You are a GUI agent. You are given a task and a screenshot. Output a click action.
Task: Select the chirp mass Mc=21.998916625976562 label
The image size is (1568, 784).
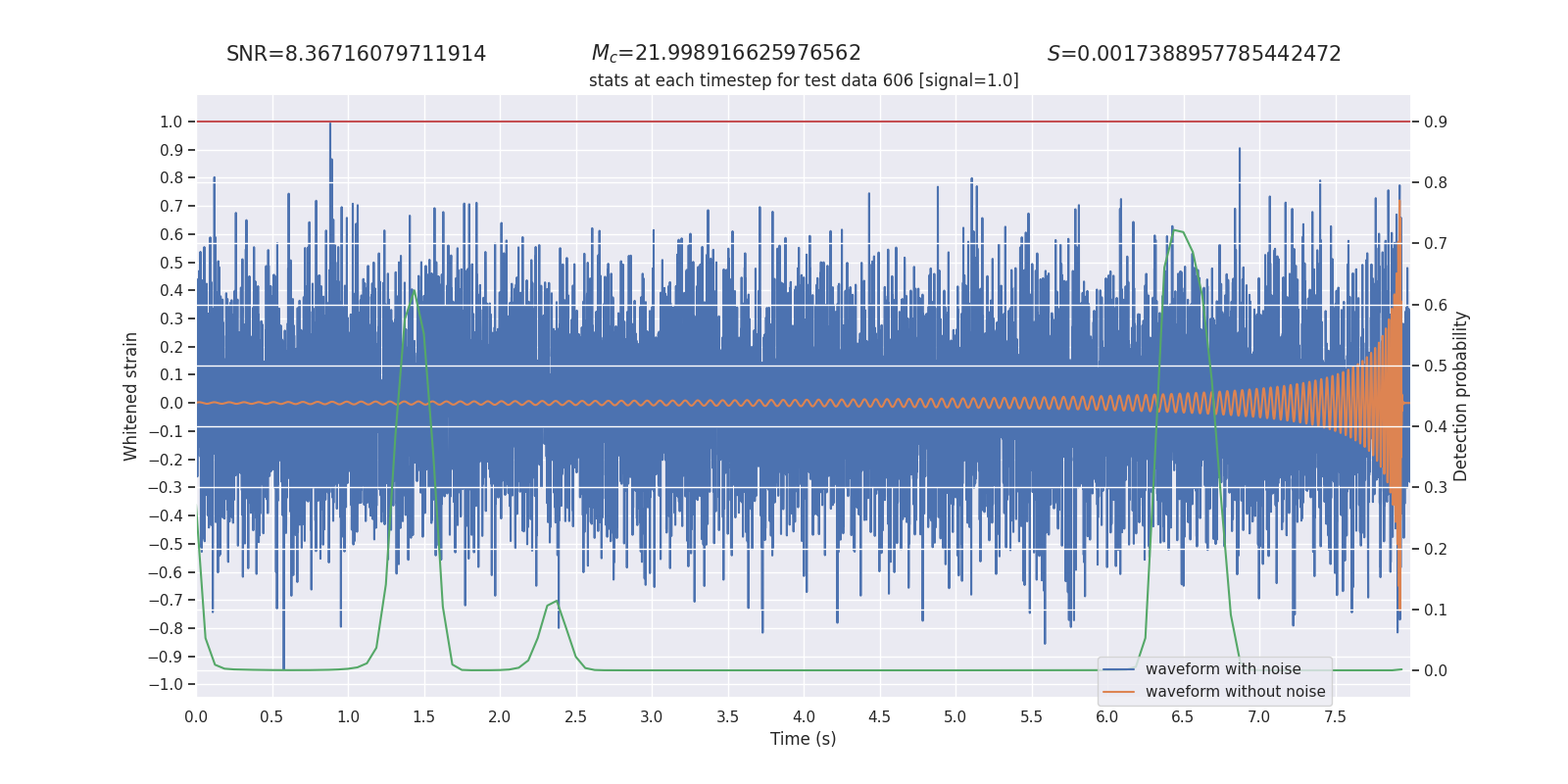(726, 54)
